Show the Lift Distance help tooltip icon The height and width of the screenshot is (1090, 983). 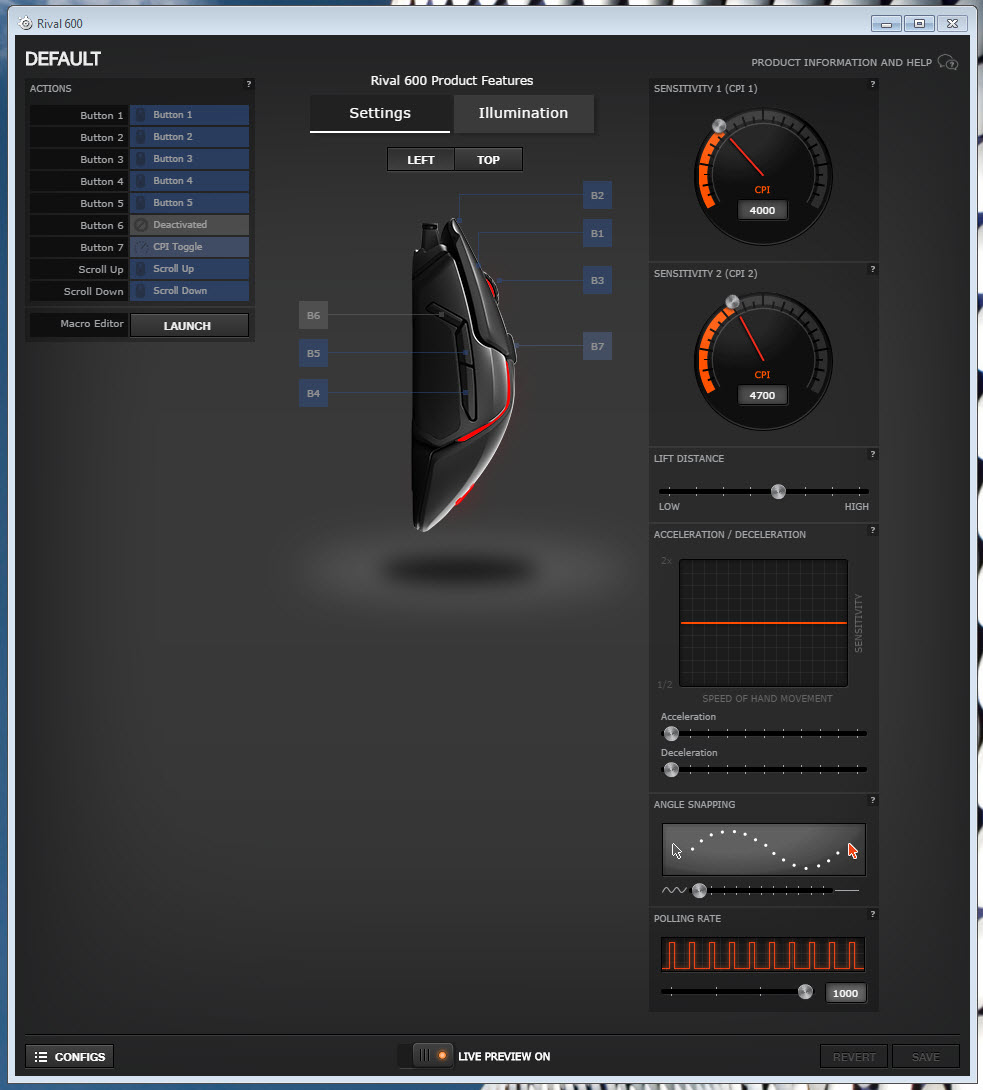click(872, 454)
